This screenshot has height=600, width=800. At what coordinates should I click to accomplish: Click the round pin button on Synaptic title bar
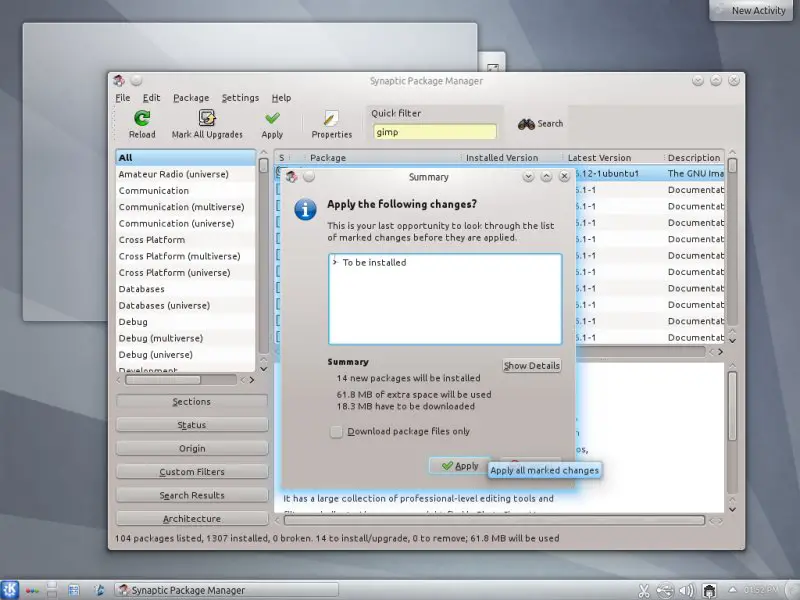(x=136, y=80)
